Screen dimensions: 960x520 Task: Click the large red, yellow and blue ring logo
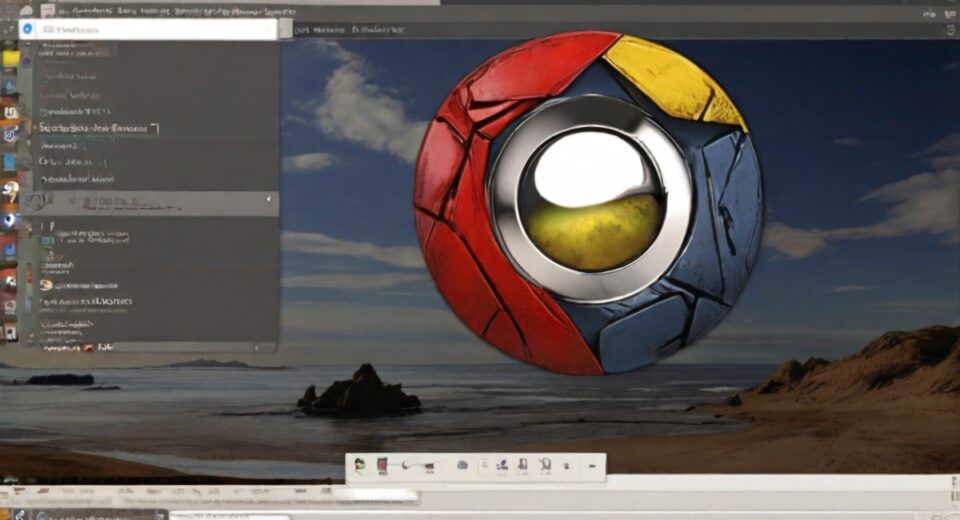pos(588,203)
